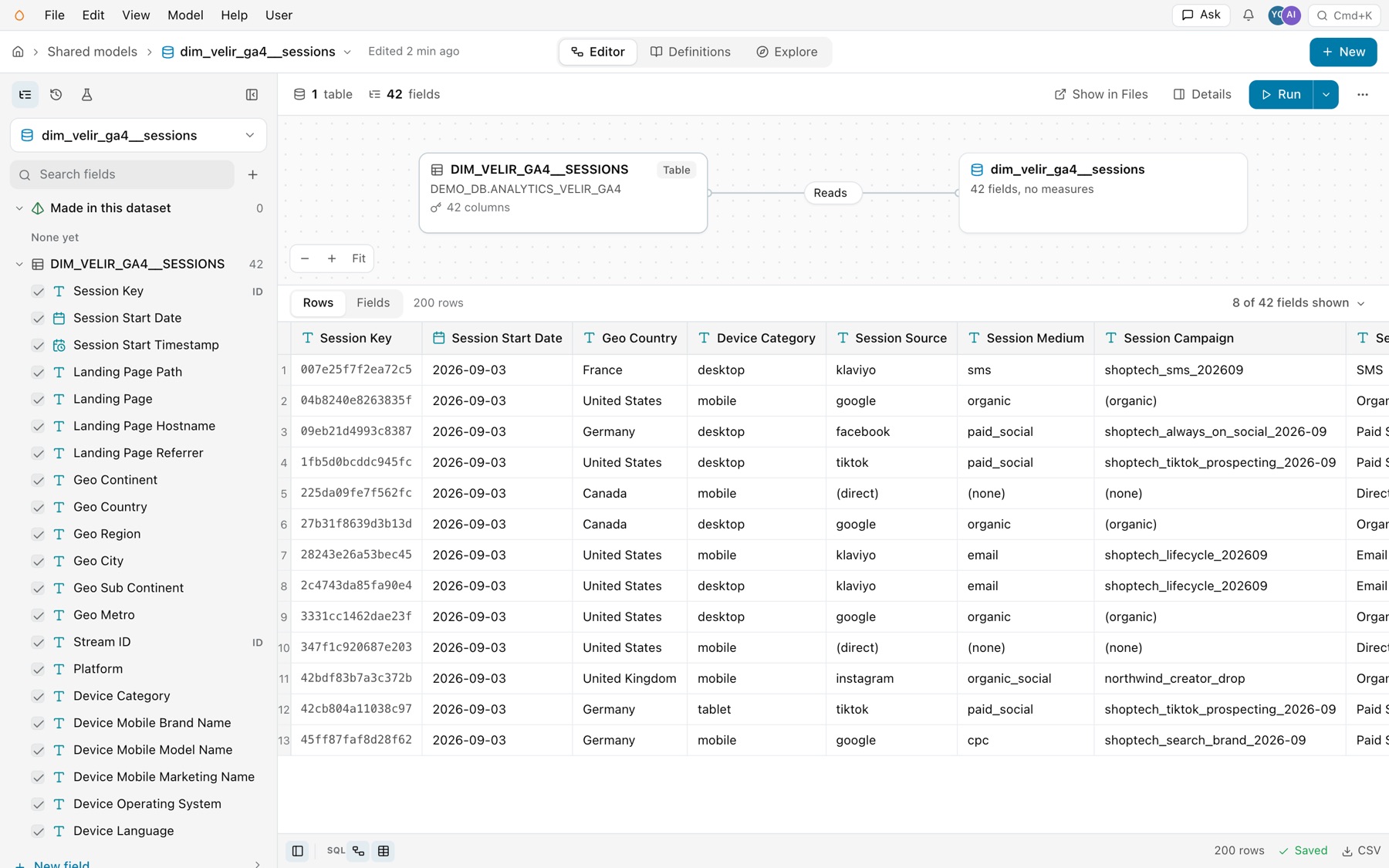Open the version history clock icon
This screenshot has width=1389, height=868.
pyautogui.click(x=56, y=94)
